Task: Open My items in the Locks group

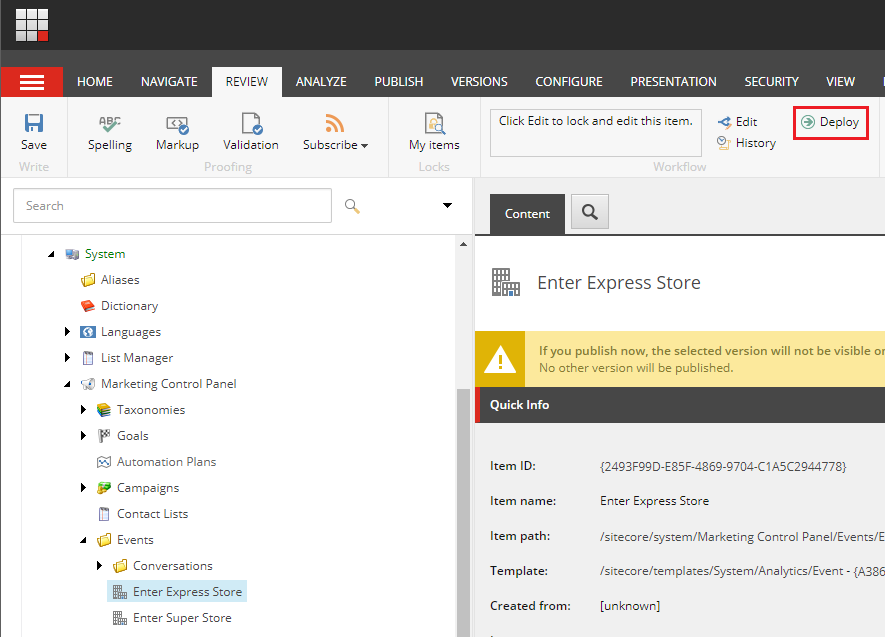Action: coord(433,131)
